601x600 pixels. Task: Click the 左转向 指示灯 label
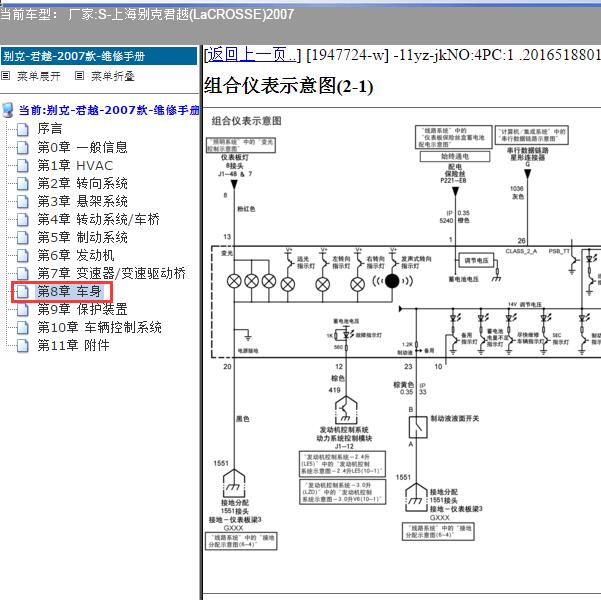click(x=341, y=262)
